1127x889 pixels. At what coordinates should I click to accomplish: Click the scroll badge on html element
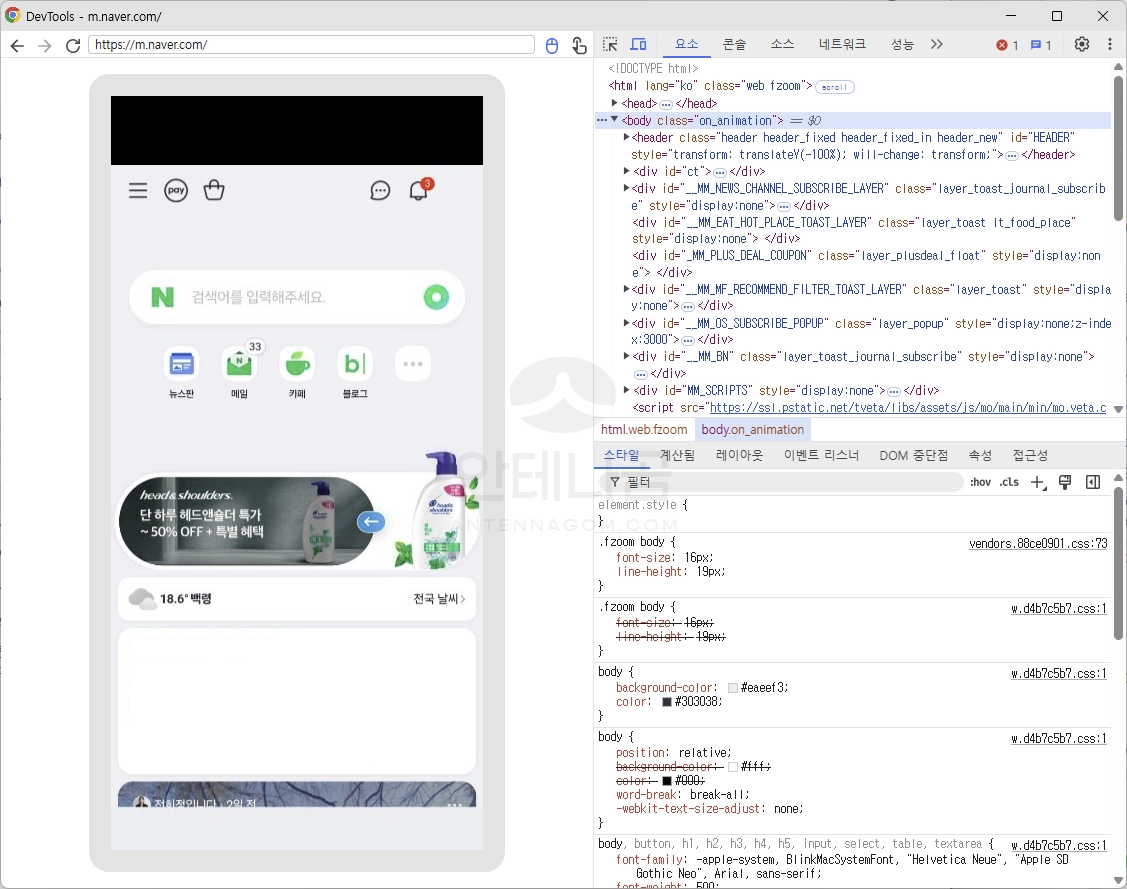coord(834,87)
